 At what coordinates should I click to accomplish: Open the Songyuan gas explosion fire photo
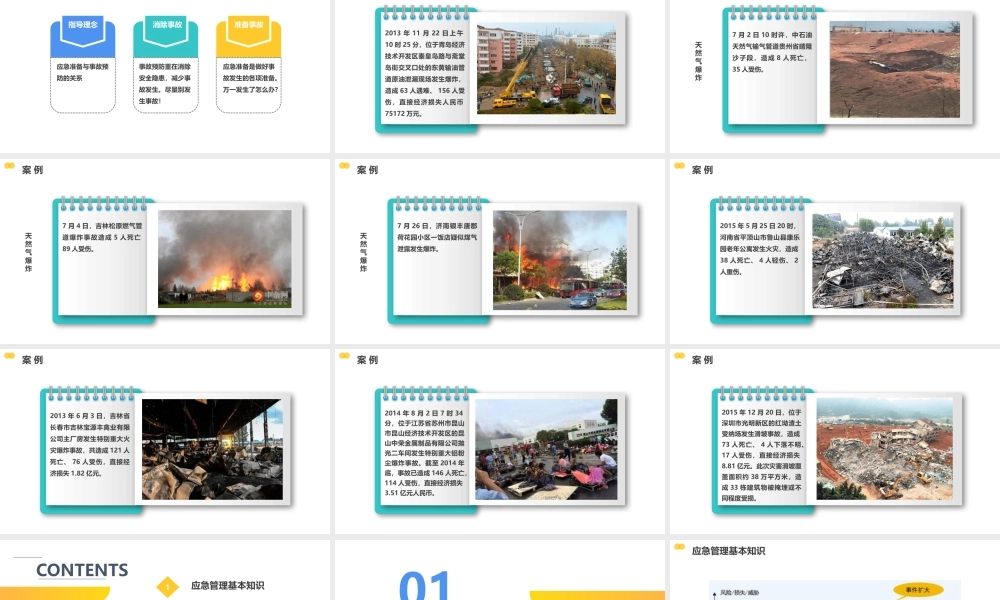pyautogui.click(x=217, y=257)
